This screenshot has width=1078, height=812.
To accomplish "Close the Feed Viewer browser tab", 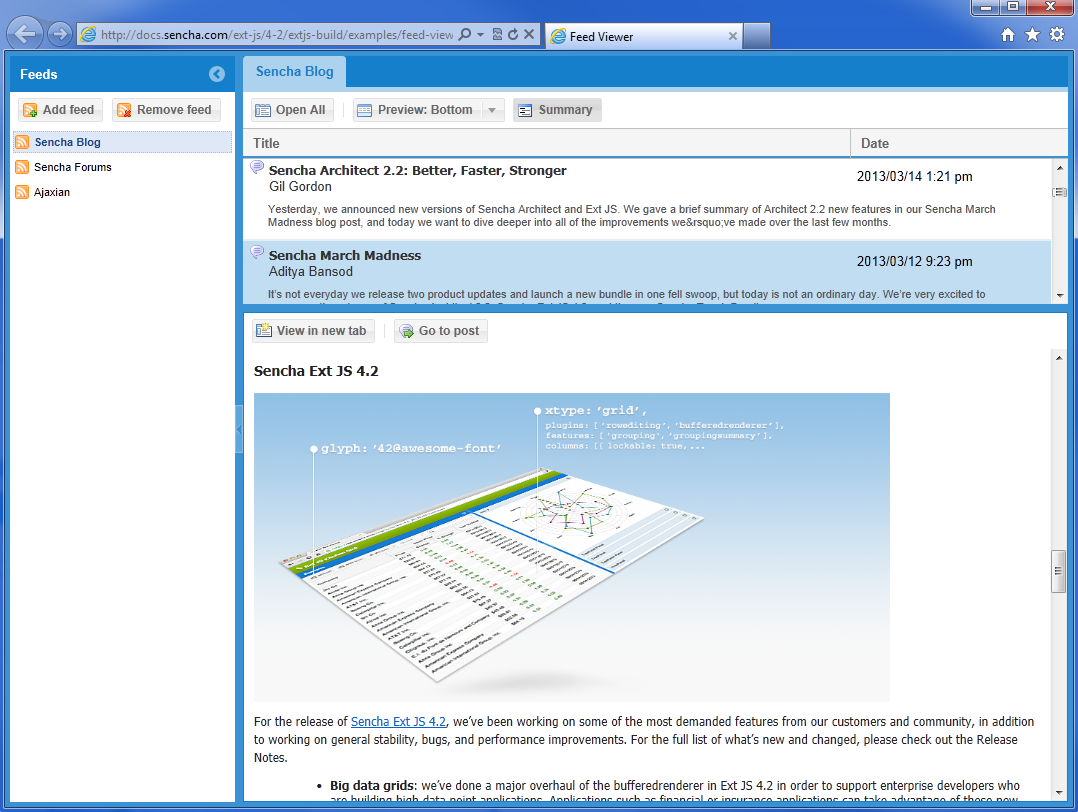I will point(733,36).
